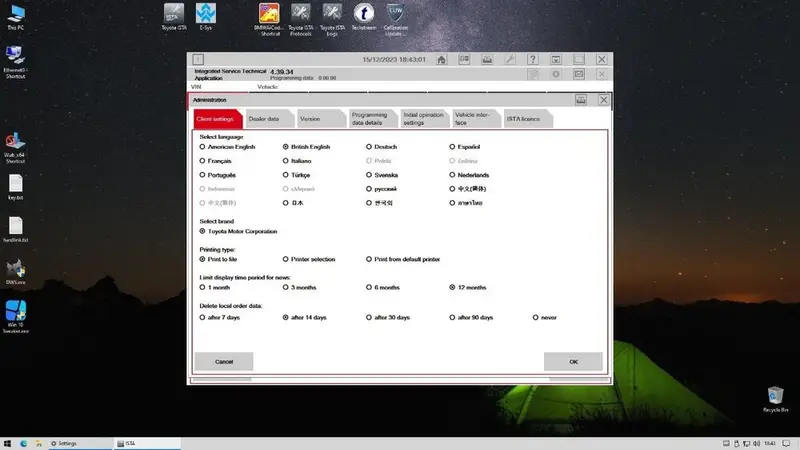Open the Ethernet0 shortcut on the desktop
This screenshot has height=450, width=800.
[x=15, y=62]
